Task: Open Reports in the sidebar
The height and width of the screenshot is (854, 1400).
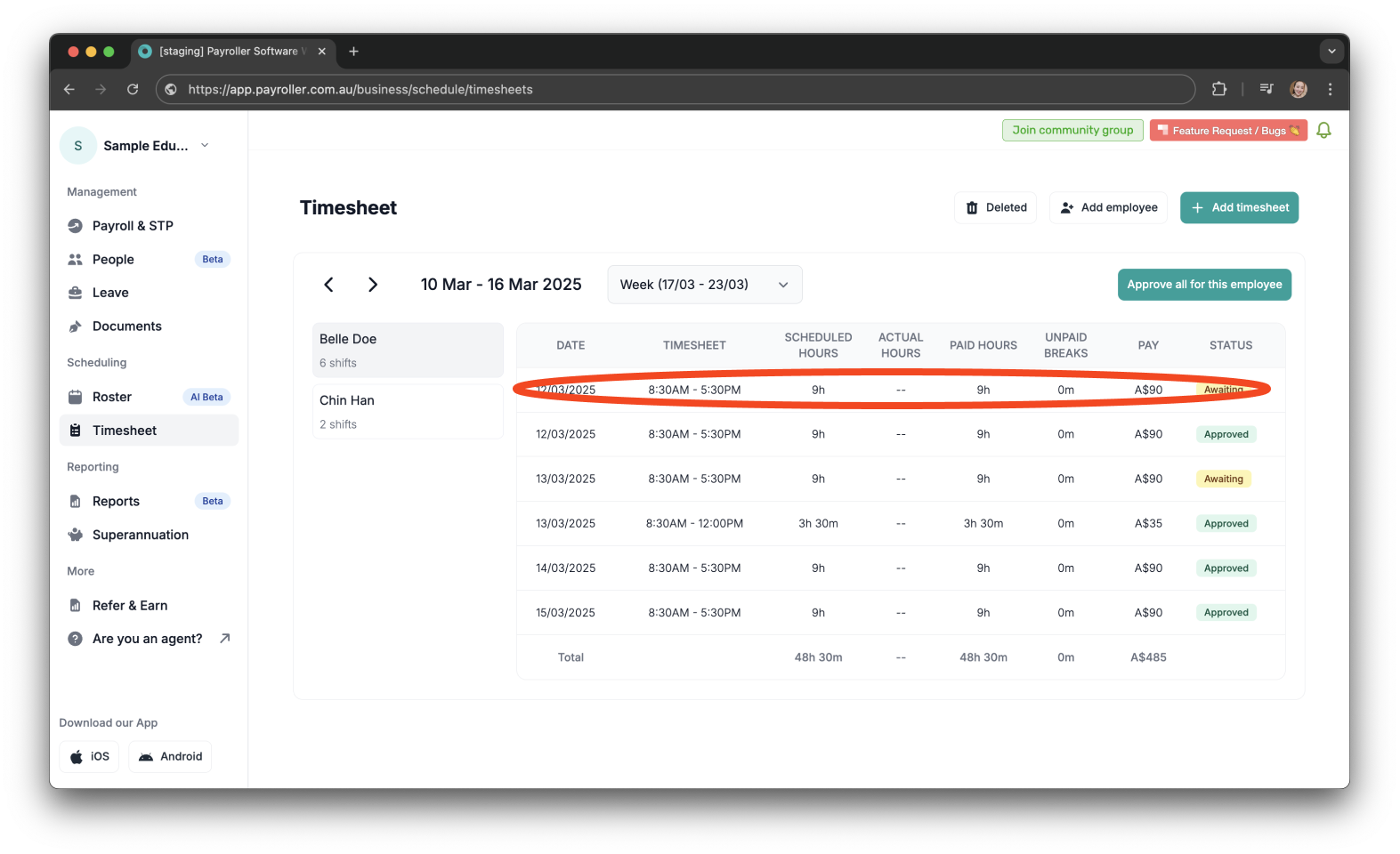Action: 149,501
